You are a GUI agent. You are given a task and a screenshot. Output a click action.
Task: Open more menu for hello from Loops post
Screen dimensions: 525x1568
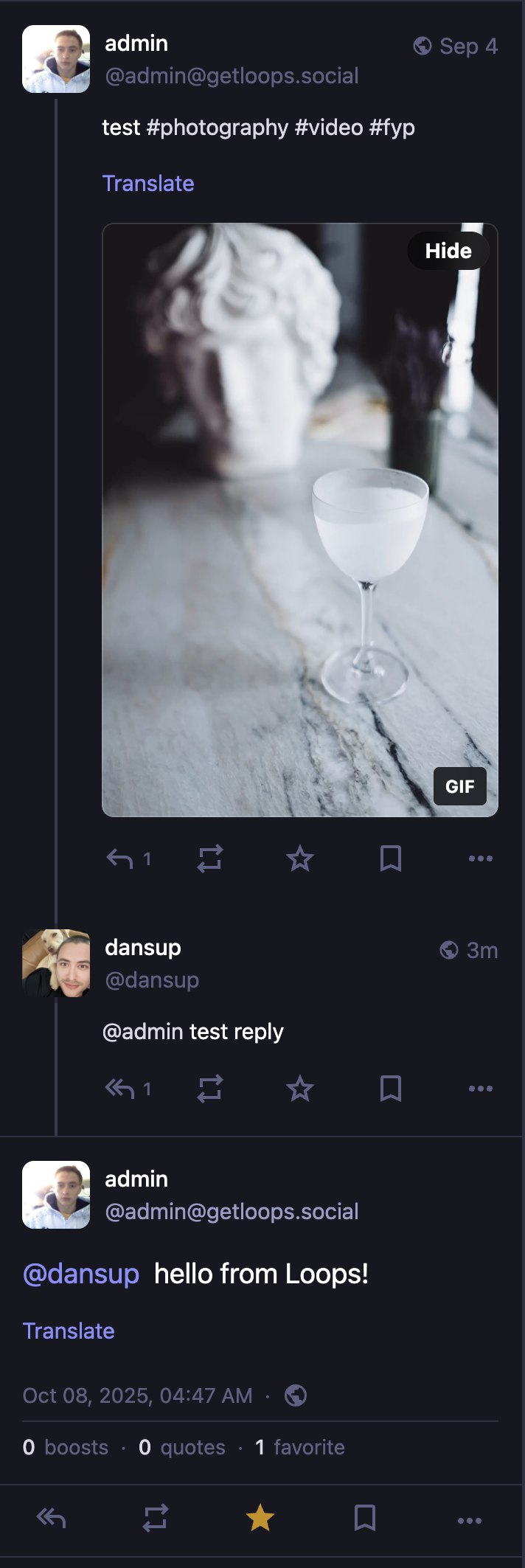click(x=470, y=1520)
